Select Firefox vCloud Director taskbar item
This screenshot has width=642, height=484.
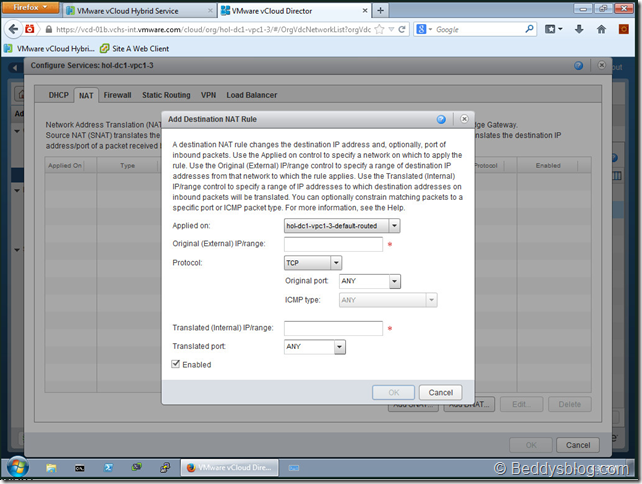pos(230,468)
